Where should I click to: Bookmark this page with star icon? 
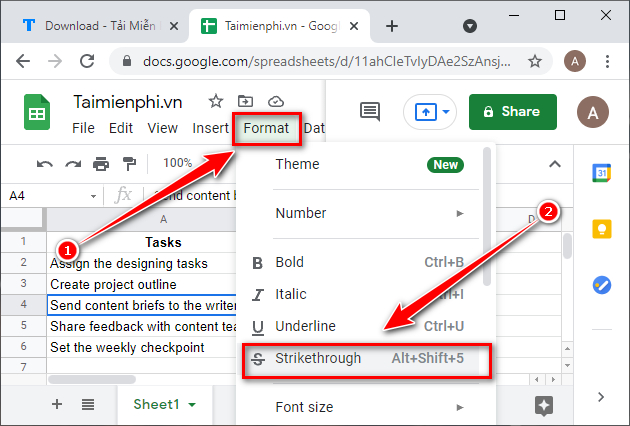(x=534, y=61)
